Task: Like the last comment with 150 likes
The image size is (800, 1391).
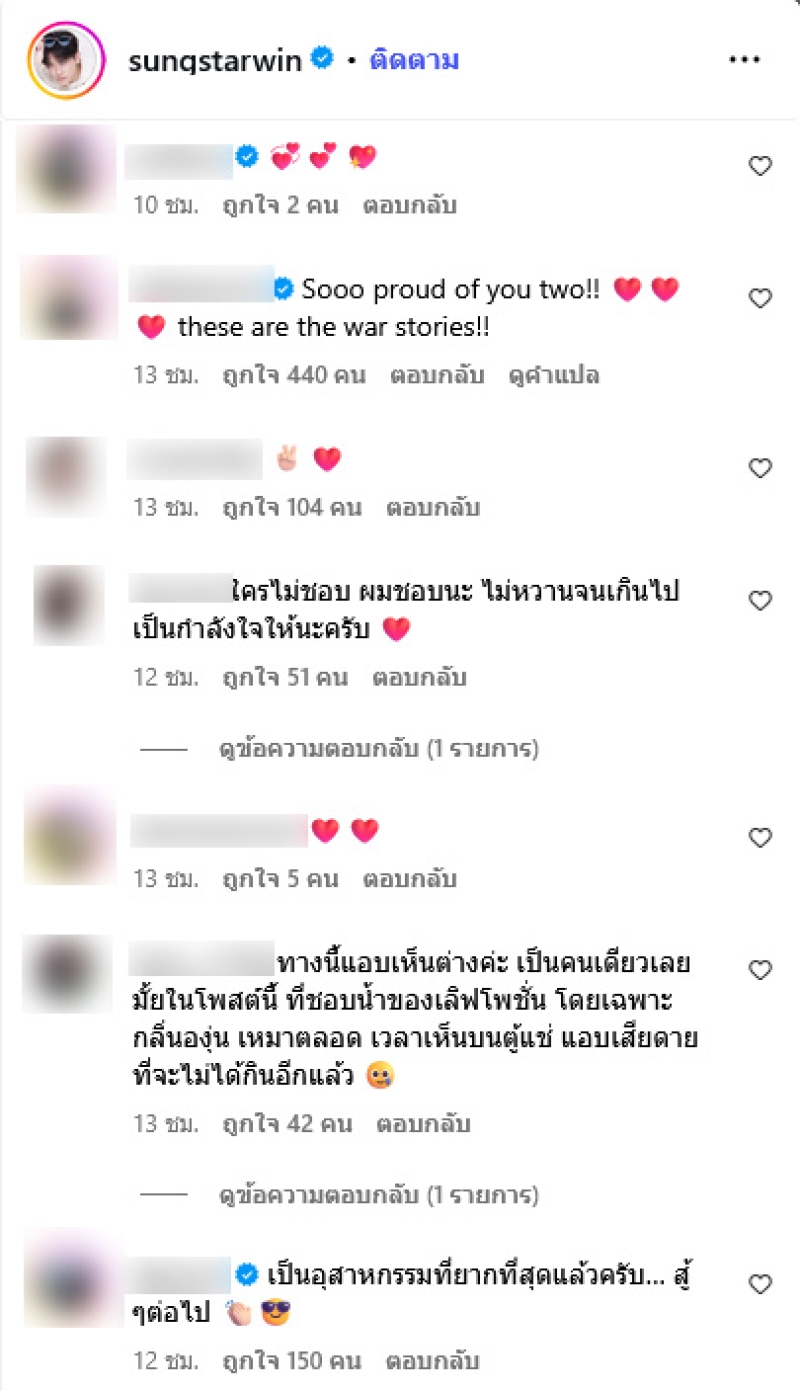Action: point(761,1284)
